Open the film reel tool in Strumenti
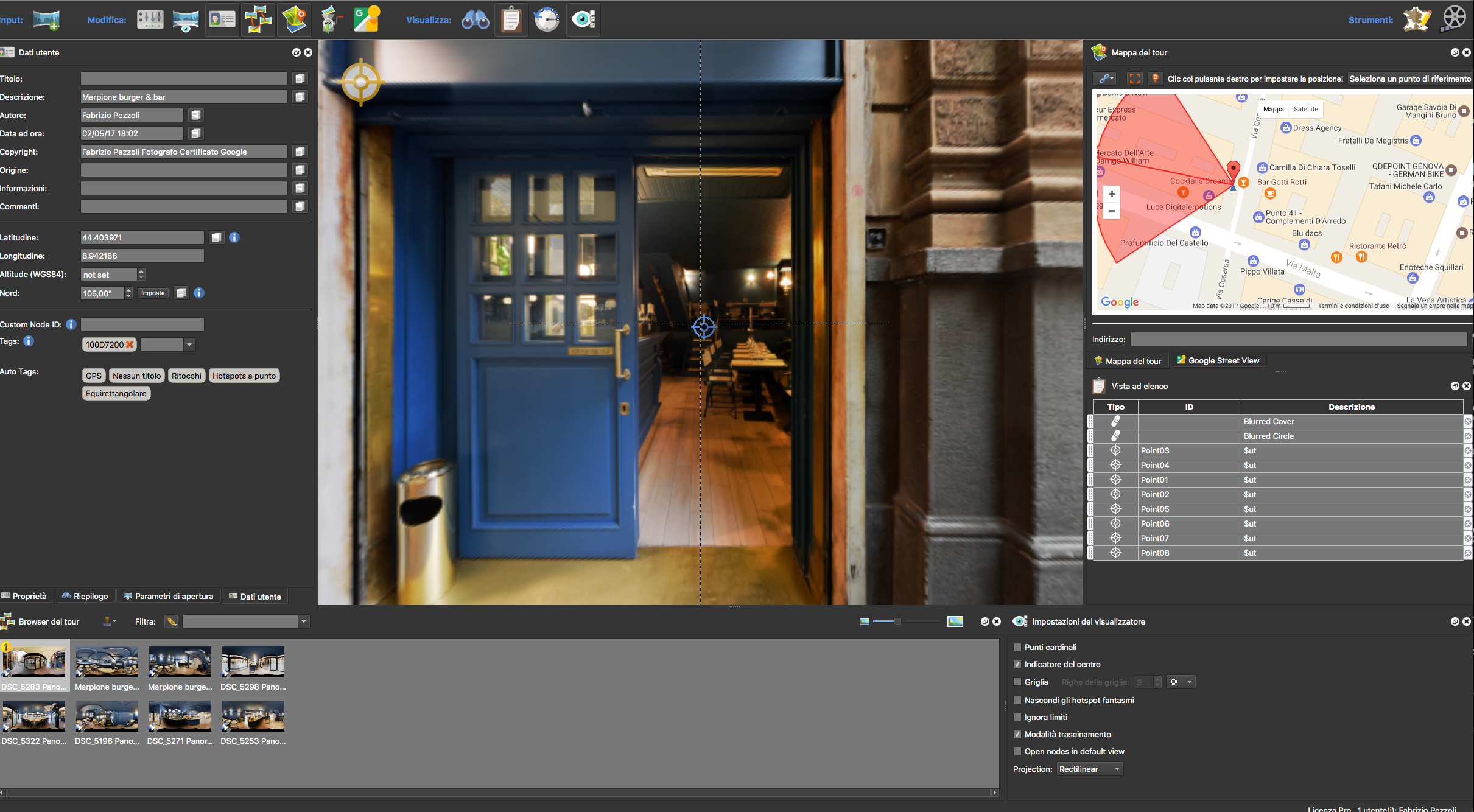 1454,19
